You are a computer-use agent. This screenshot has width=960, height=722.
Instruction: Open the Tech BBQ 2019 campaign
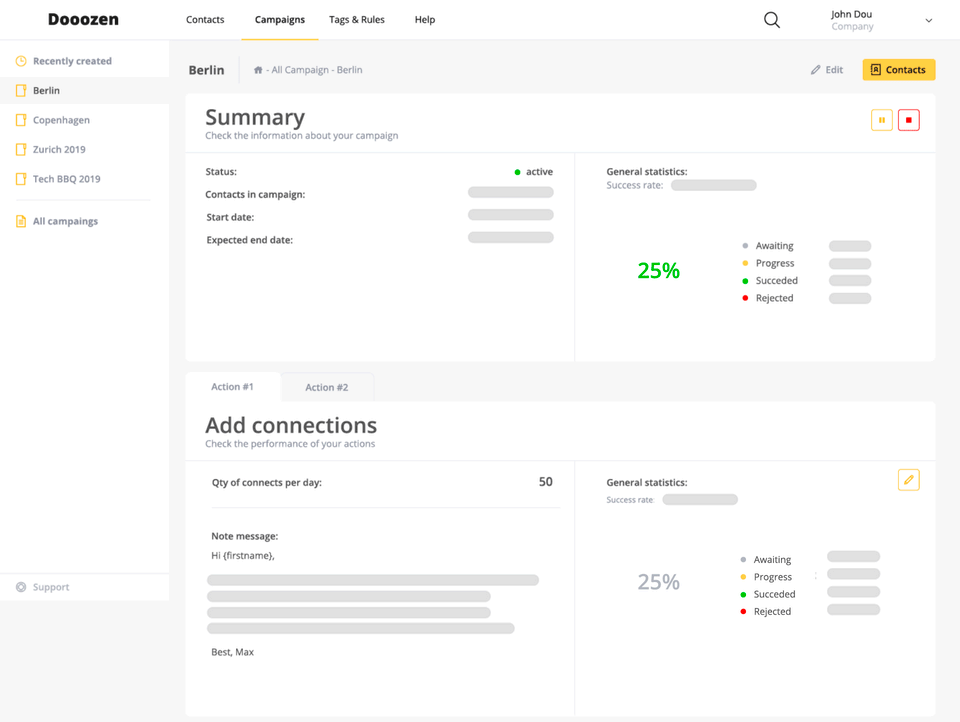67,179
